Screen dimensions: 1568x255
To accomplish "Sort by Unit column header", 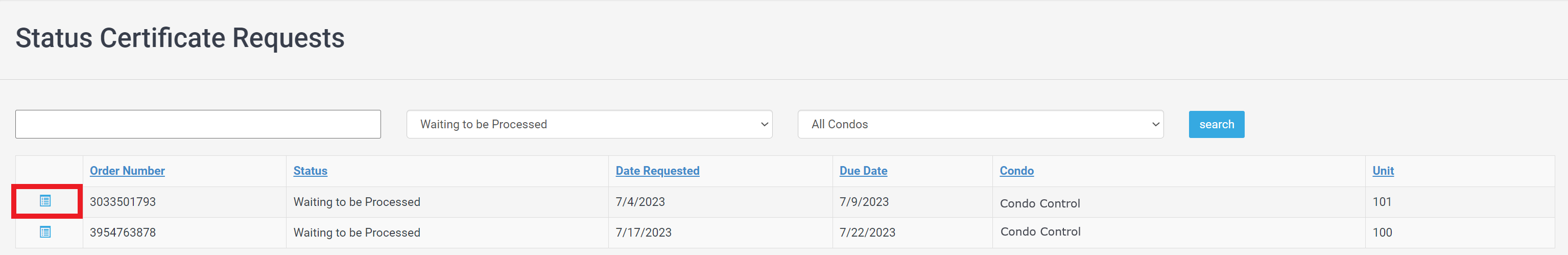I will (x=1383, y=171).
